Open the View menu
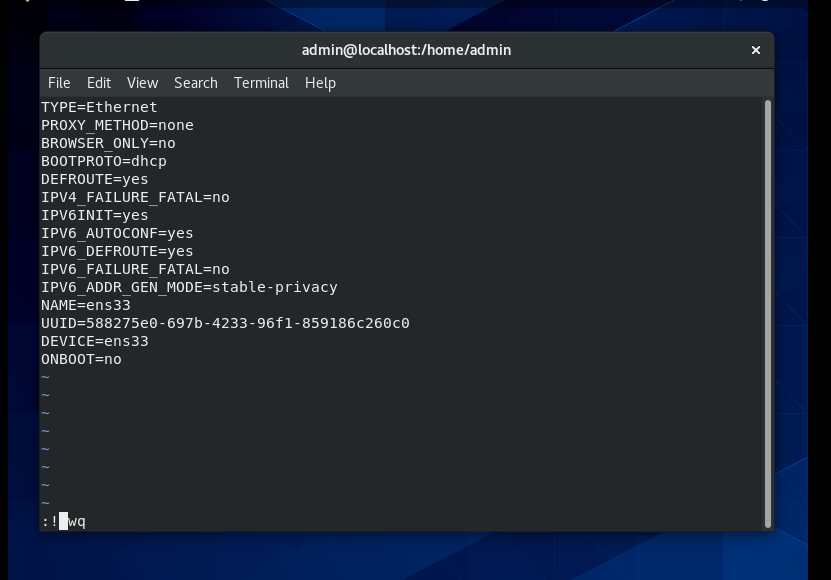831x580 pixels. coord(142,83)
